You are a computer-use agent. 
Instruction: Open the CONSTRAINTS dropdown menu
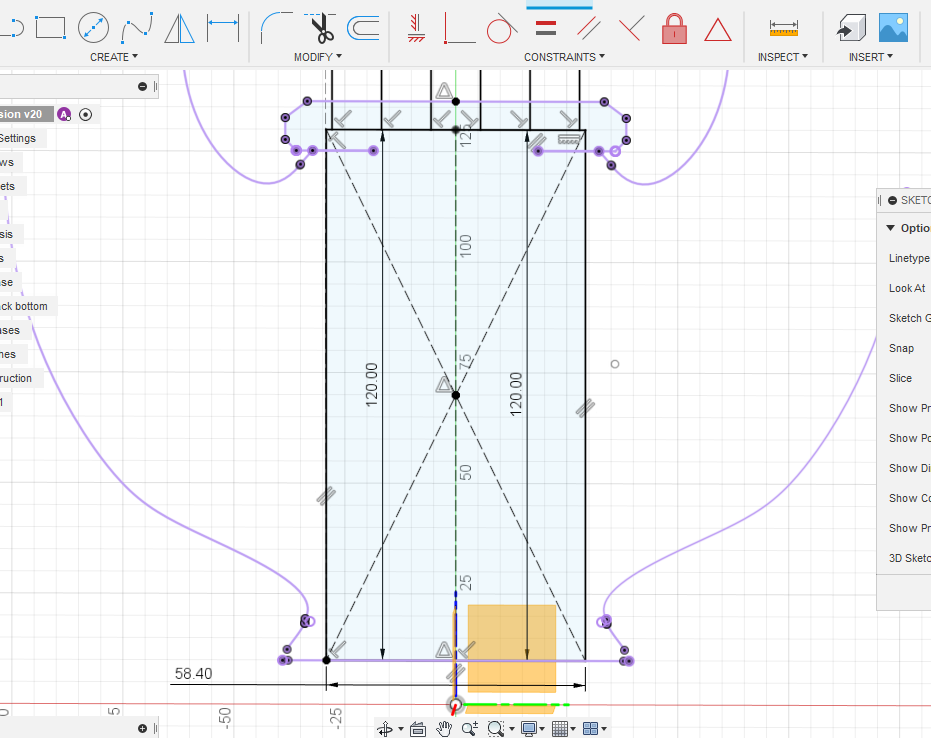pyautogui.click(x=564, y=57)
